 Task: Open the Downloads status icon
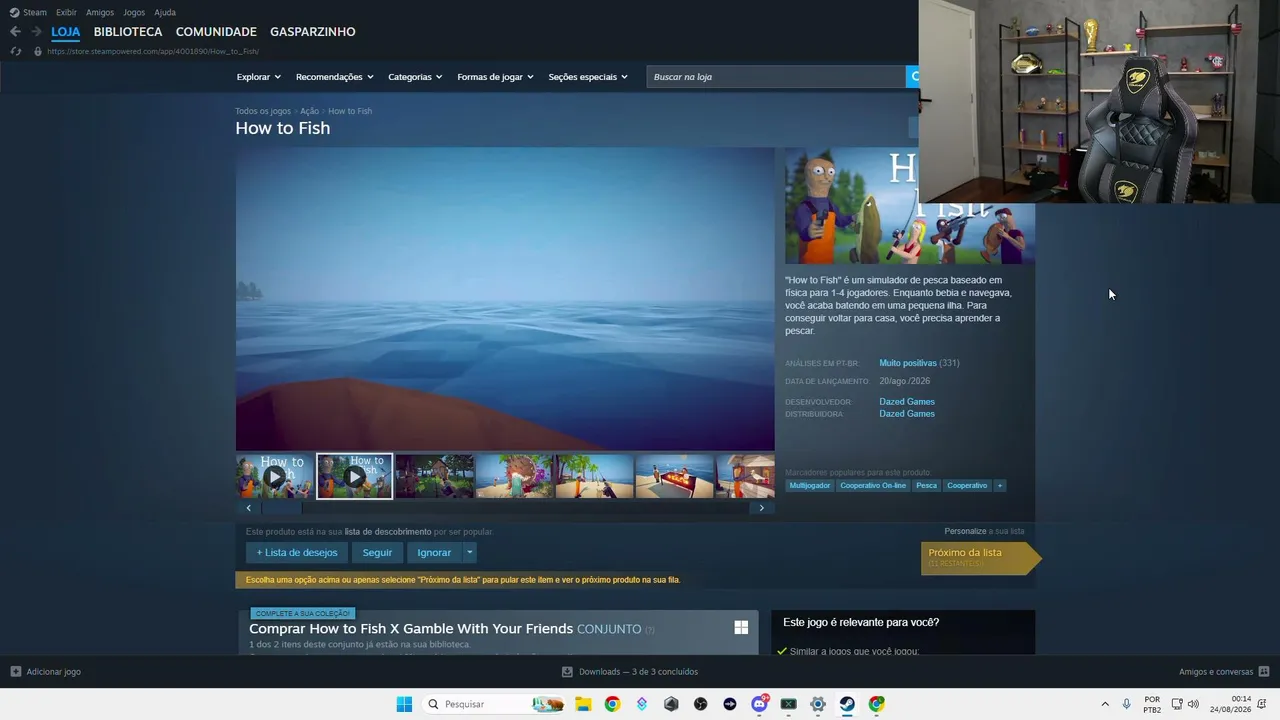pos(567,672)
